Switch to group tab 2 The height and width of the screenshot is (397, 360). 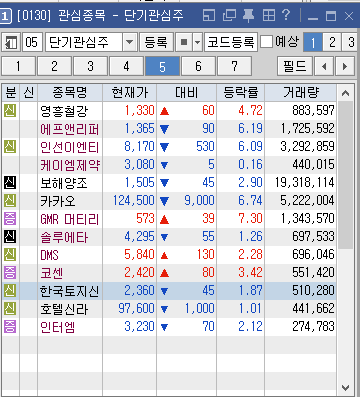(x=54, y=66)
